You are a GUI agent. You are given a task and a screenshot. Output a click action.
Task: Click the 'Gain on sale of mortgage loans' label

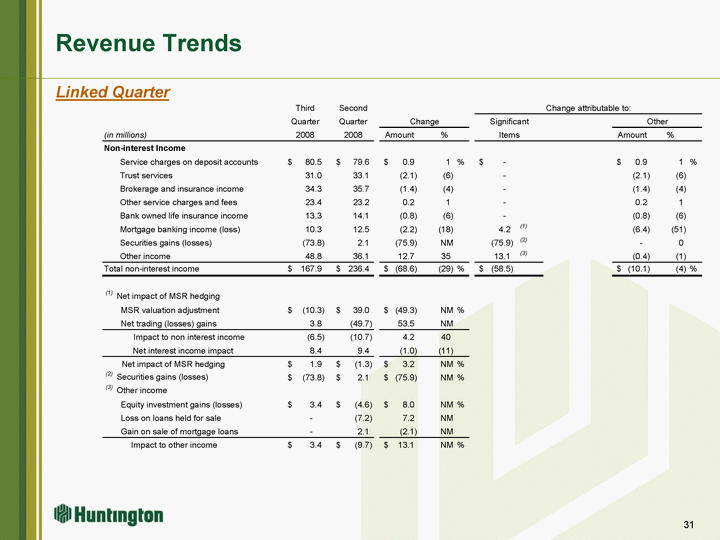coord(179,431)
